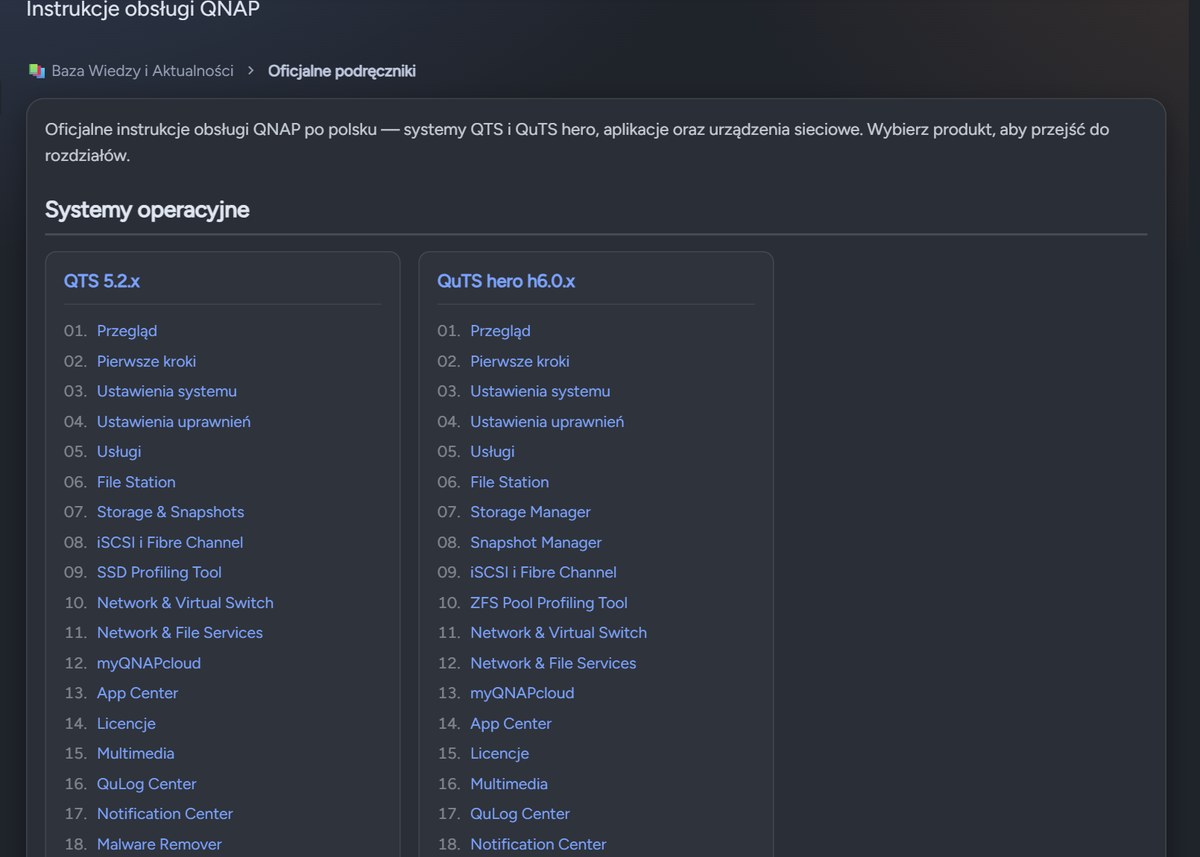Open QTS chapter 03 Ustawienia systemu
This screenshot has height=857, width=1200.
pos(167,391)
